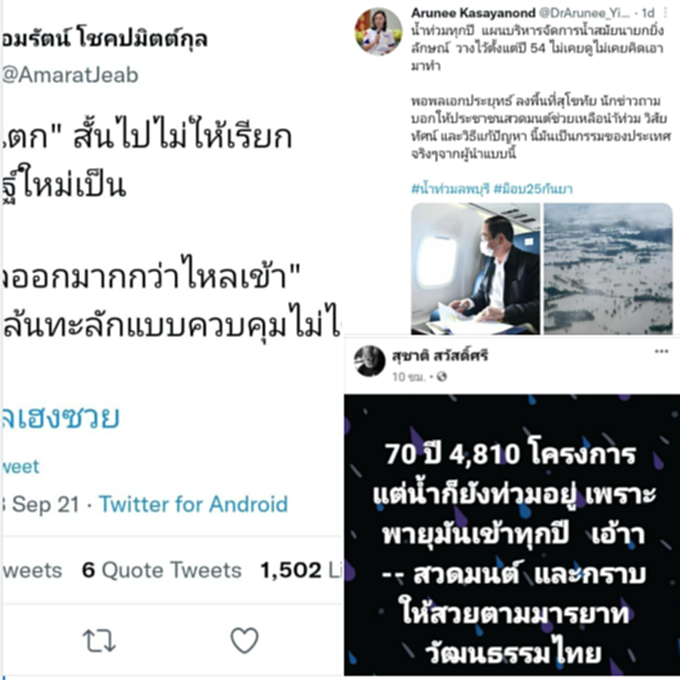This screenshot has height=680, width=680.
Task: Open photo of man by airplane window
Action: [475, 268]
